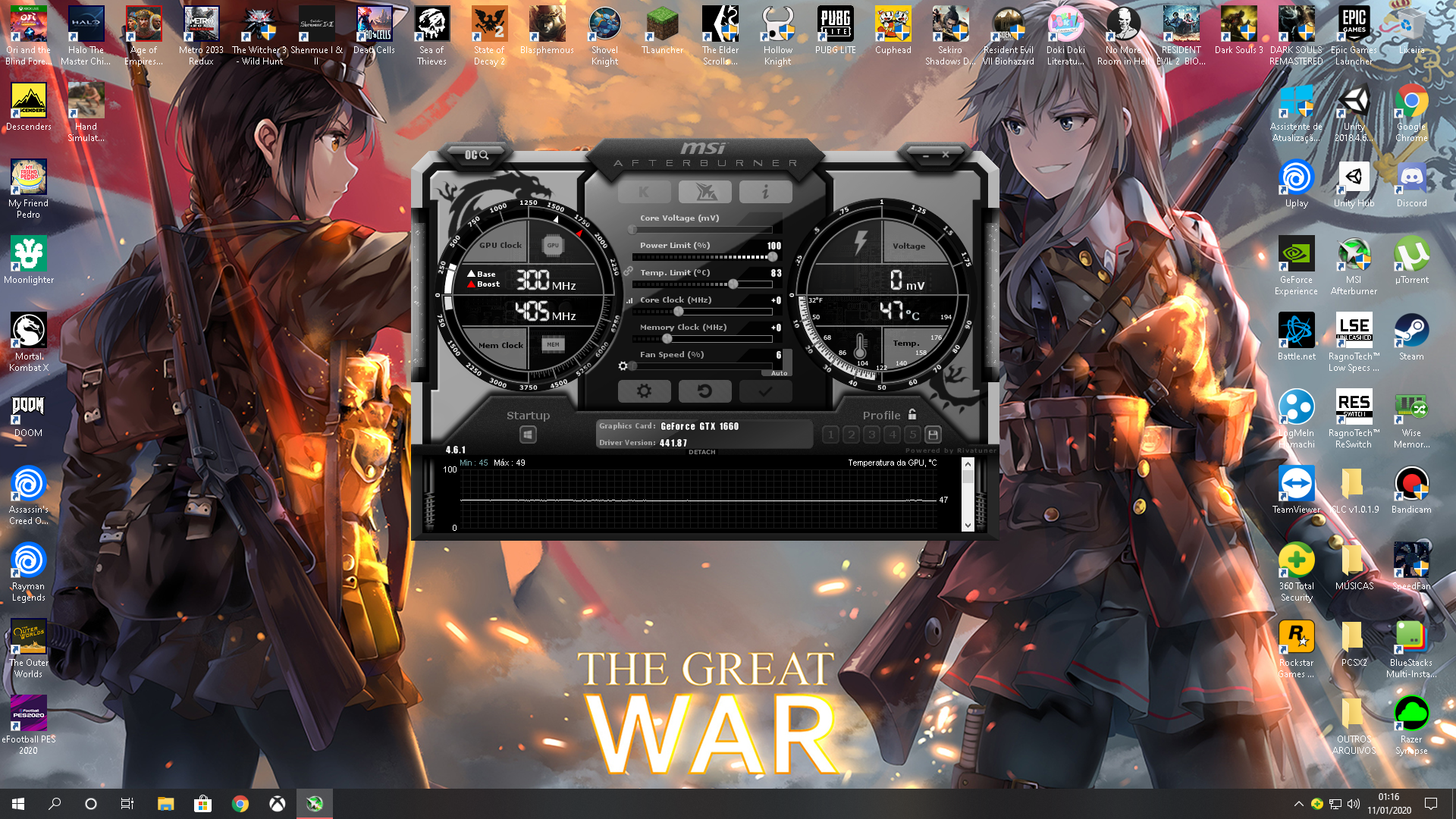Open the core clock curve editor icon

point(629,301)
